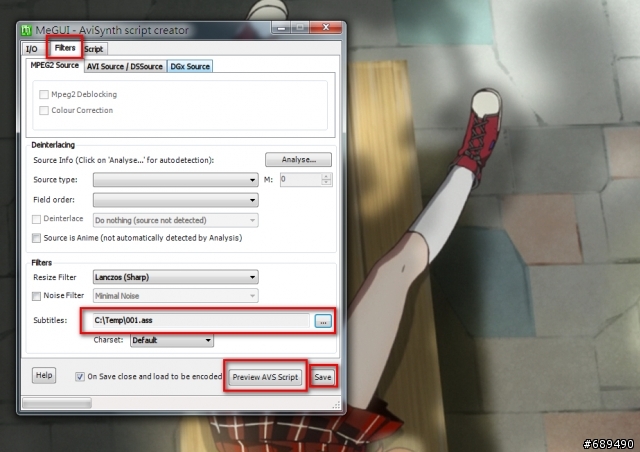
Task: Close the AviSynth script creator window
Action: coord(326,27)
